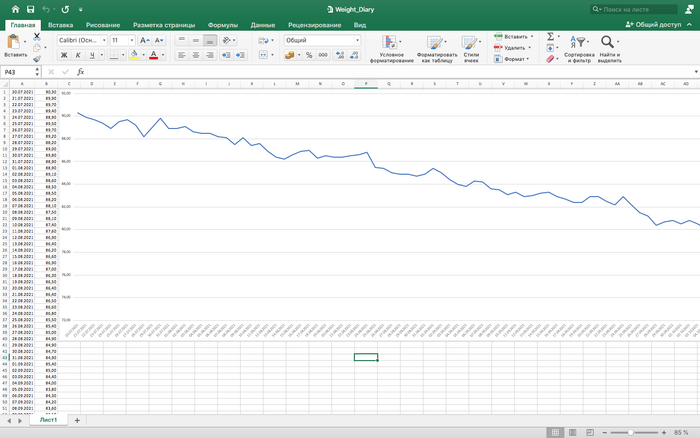Viewport: 700px width, 438px height.
Task: Toggle italic formatting with К button
Action: (x=76, y=55)
